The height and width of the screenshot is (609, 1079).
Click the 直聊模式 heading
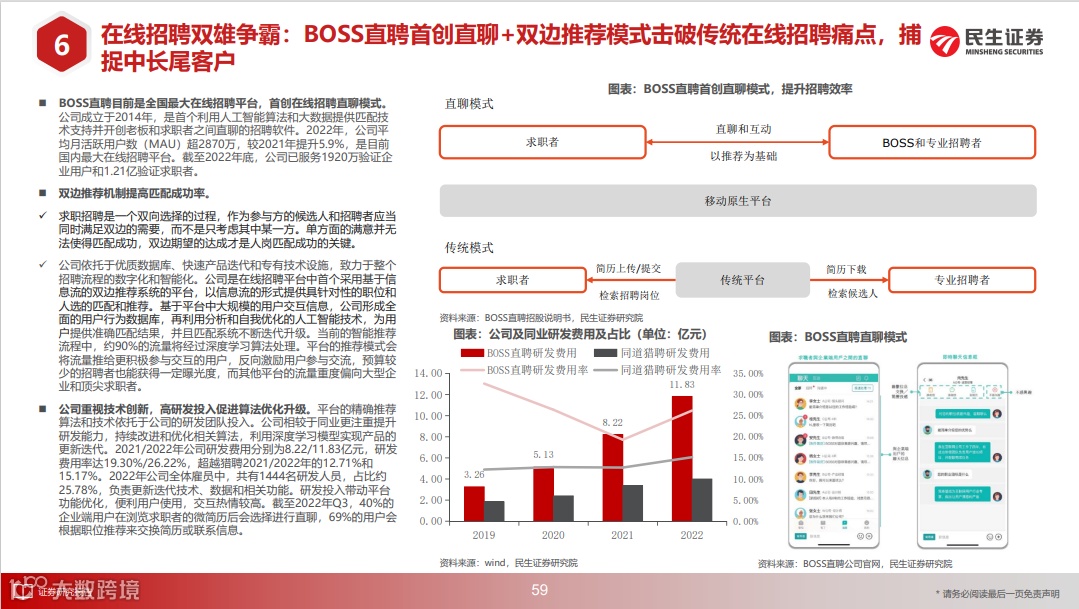point(469,104)
